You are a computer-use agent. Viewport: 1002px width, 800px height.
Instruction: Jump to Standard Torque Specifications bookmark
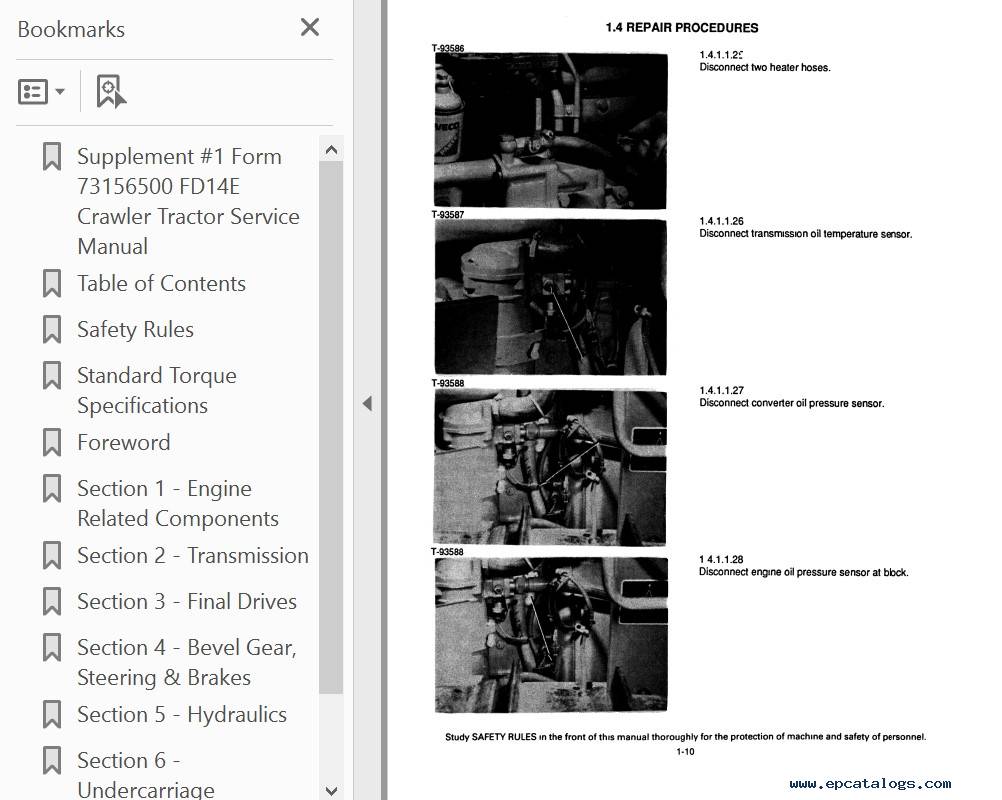(157, 390)
